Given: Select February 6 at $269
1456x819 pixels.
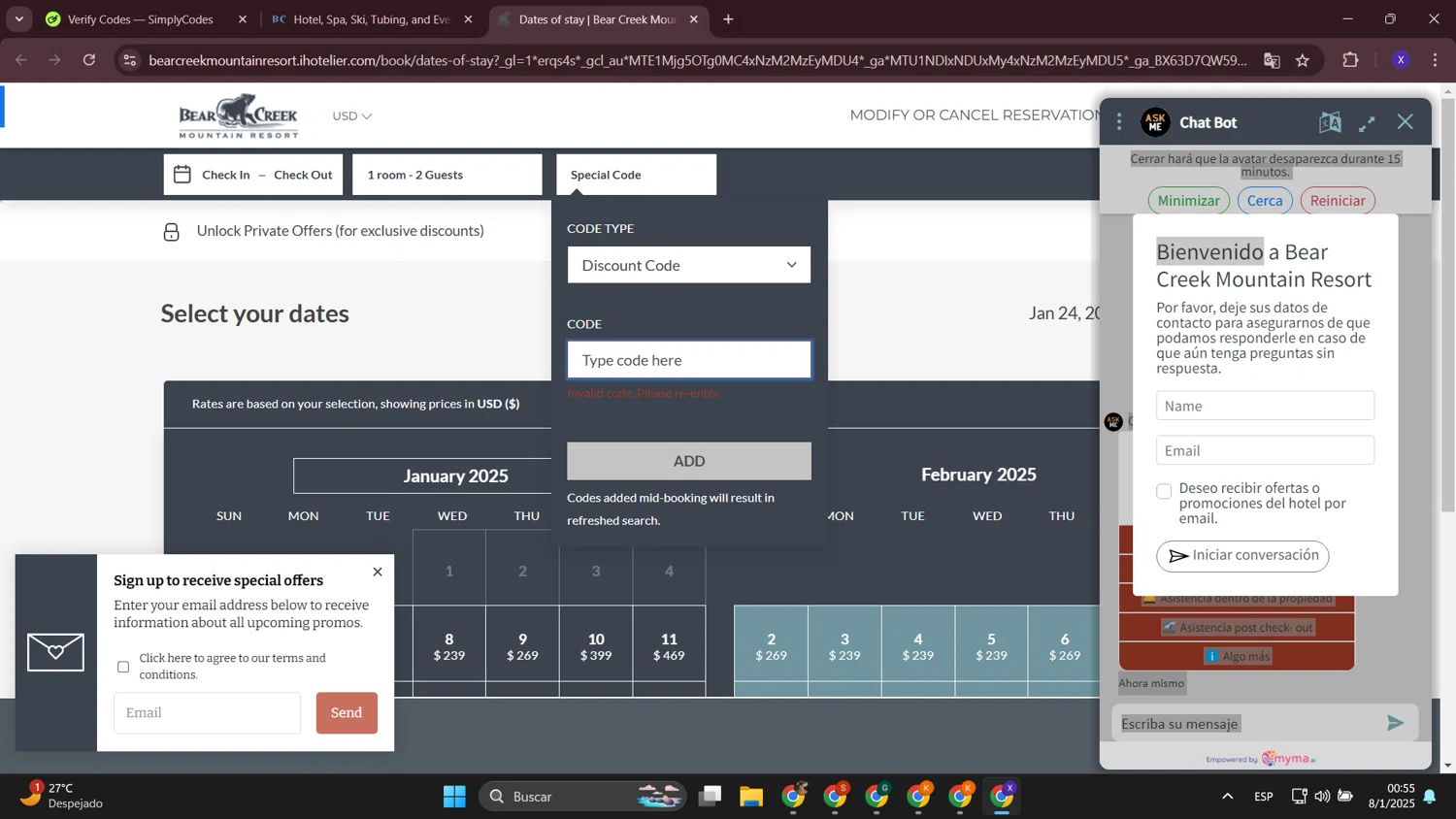Looking at the screenshot, I should coord(1065,646).
